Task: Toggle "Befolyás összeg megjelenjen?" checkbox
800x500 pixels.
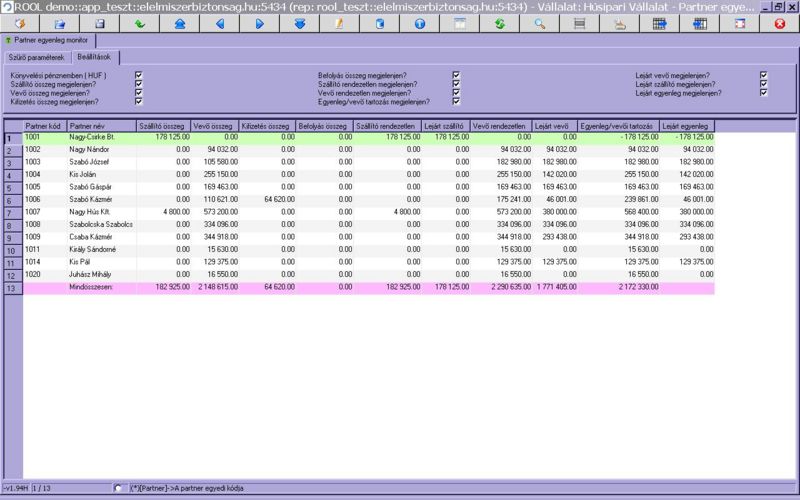Action: click(x=455, y=75)
